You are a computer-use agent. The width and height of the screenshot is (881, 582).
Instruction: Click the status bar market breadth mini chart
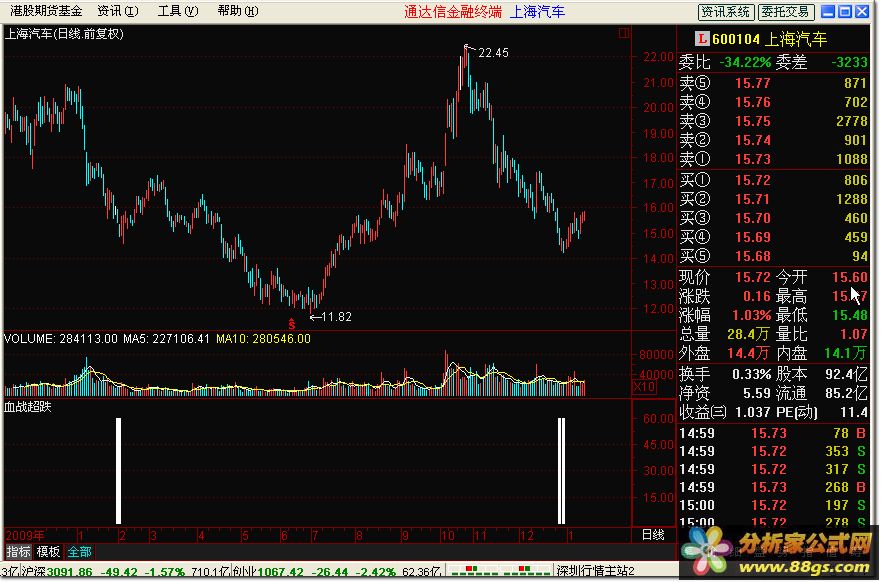[501, 572]
